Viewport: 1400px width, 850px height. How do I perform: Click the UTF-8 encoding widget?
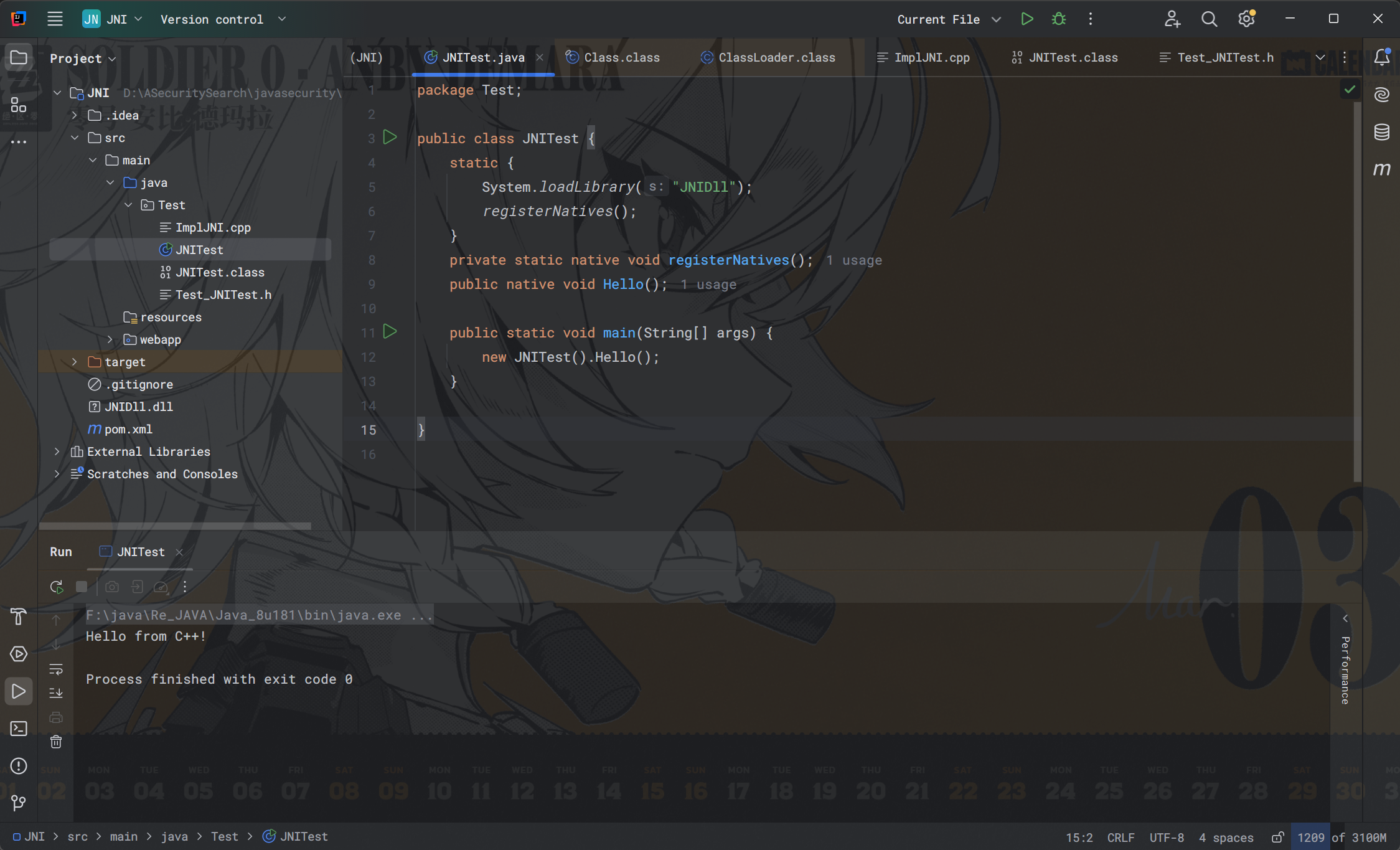(1167, 838)
